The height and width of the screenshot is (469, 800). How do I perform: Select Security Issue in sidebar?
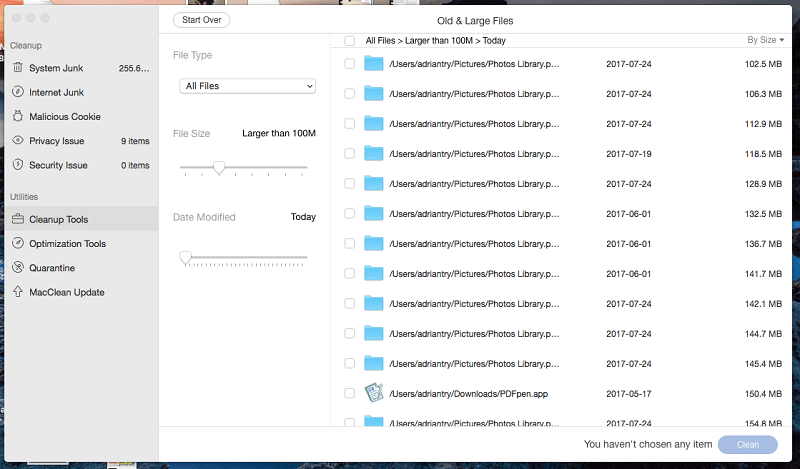pyautogui.click(x=81, y=165)
